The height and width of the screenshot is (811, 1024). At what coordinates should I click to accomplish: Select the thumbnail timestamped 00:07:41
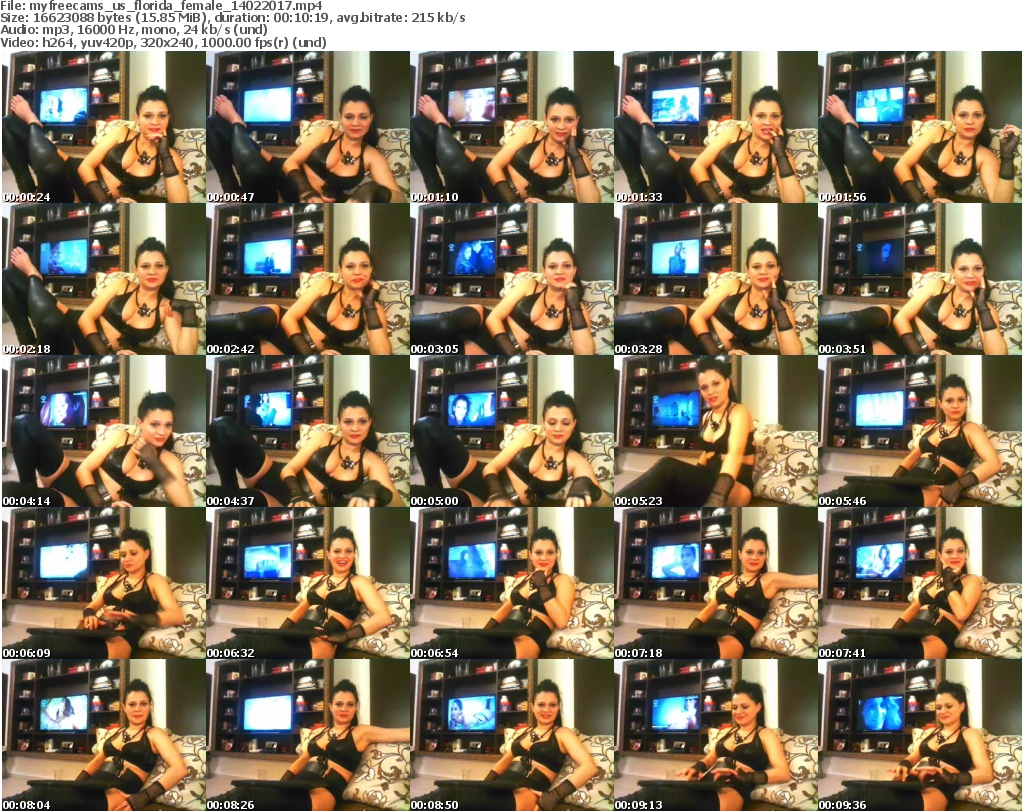coord(920,584)
